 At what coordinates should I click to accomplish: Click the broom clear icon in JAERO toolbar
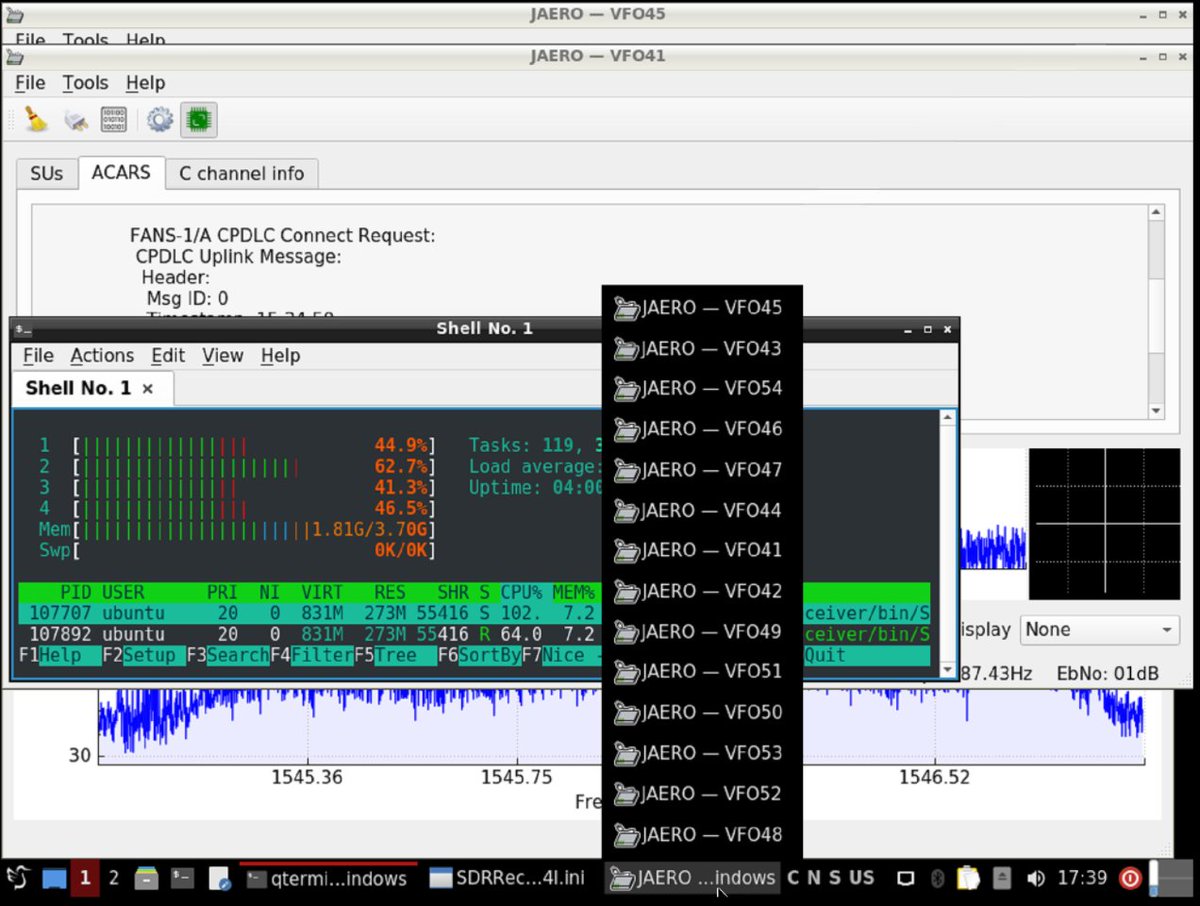tap(37, 120)
